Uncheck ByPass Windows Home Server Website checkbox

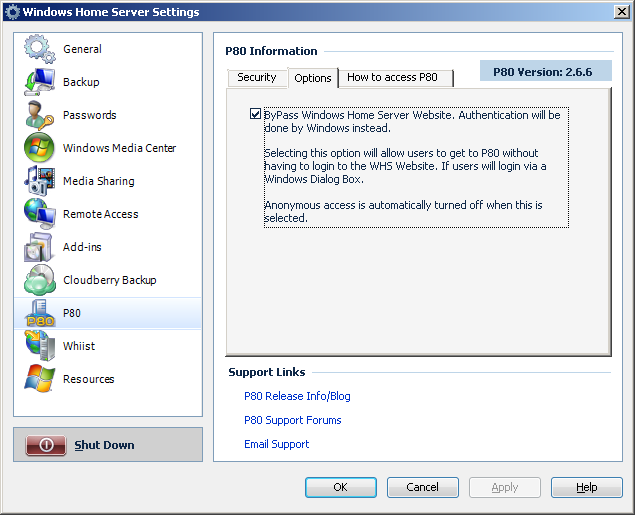[x=255, y=114]
